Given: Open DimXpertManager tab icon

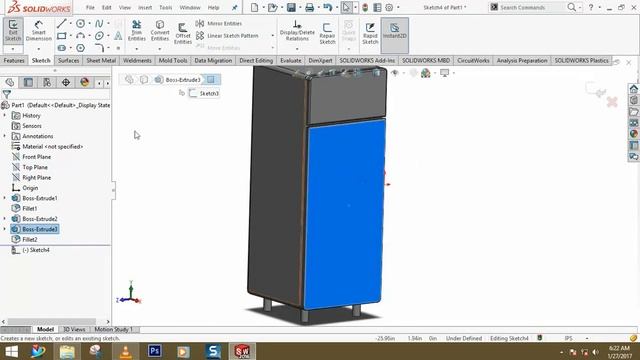Looking at the screenshot, I should (66, 82).
